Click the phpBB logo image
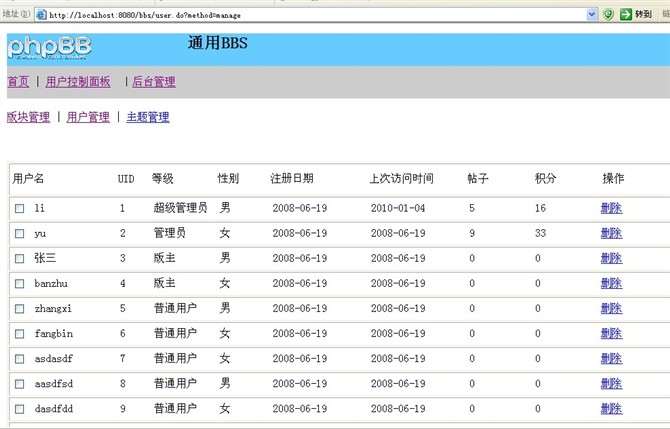This screenshot has height=429, width=670. (x=50, y=47)
